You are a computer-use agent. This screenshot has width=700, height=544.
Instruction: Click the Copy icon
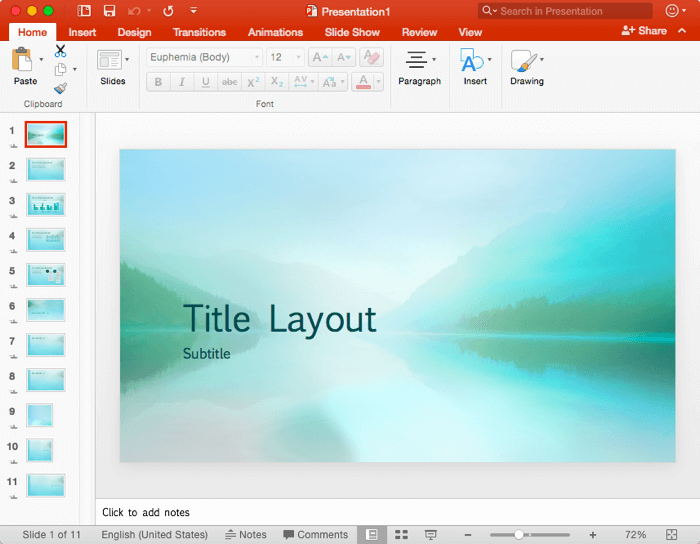coord(60,70)
